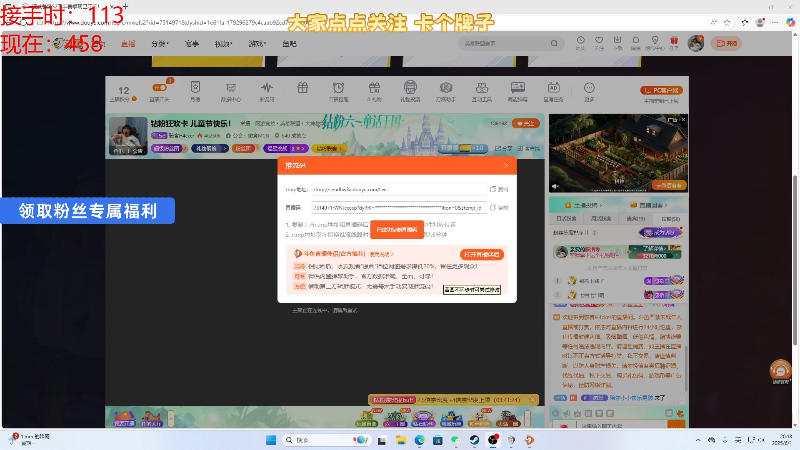
Task: Copy the rtmp address
Action: click(x=499, y=189)
